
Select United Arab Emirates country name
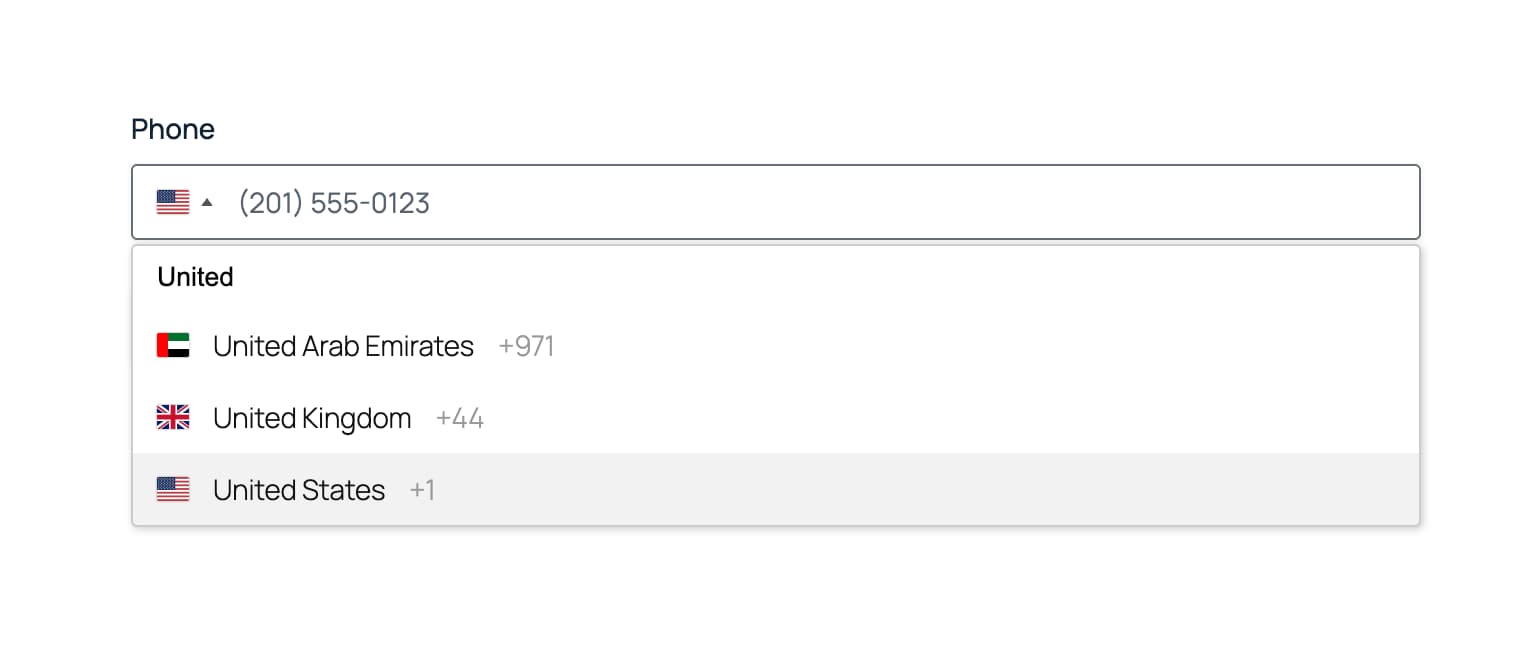[x=343, y=346]
